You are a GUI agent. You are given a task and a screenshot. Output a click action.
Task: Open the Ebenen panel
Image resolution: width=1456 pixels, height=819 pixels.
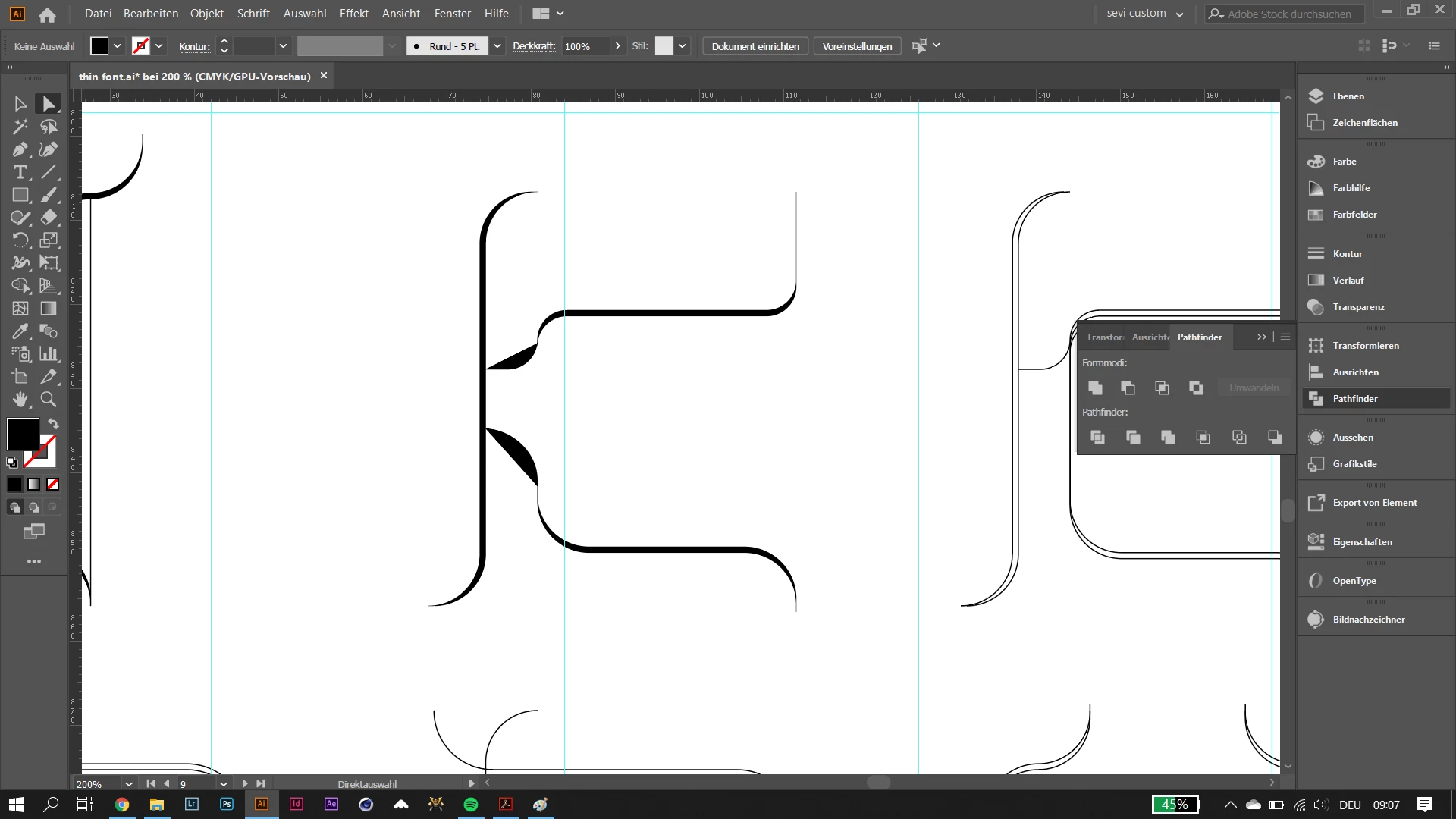click(1348, 96)
